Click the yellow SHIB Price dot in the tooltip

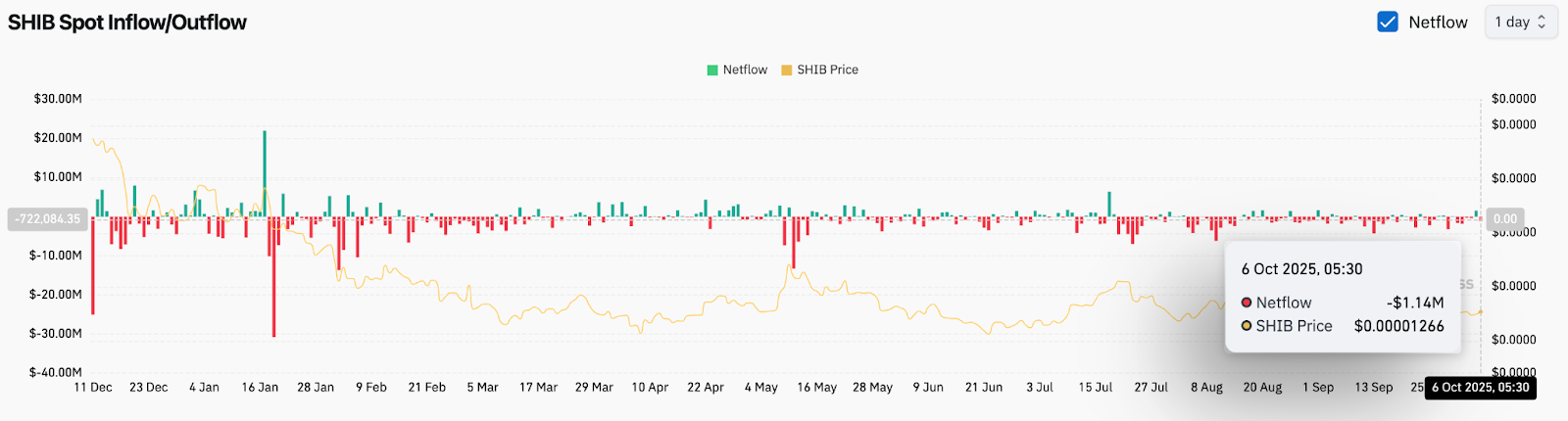[1247, 326]
